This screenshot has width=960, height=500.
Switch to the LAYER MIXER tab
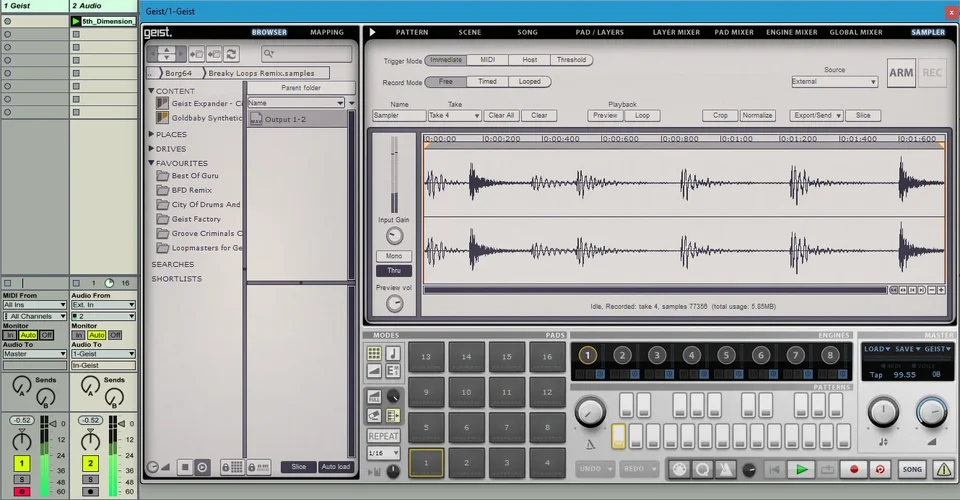coord(676,32)
